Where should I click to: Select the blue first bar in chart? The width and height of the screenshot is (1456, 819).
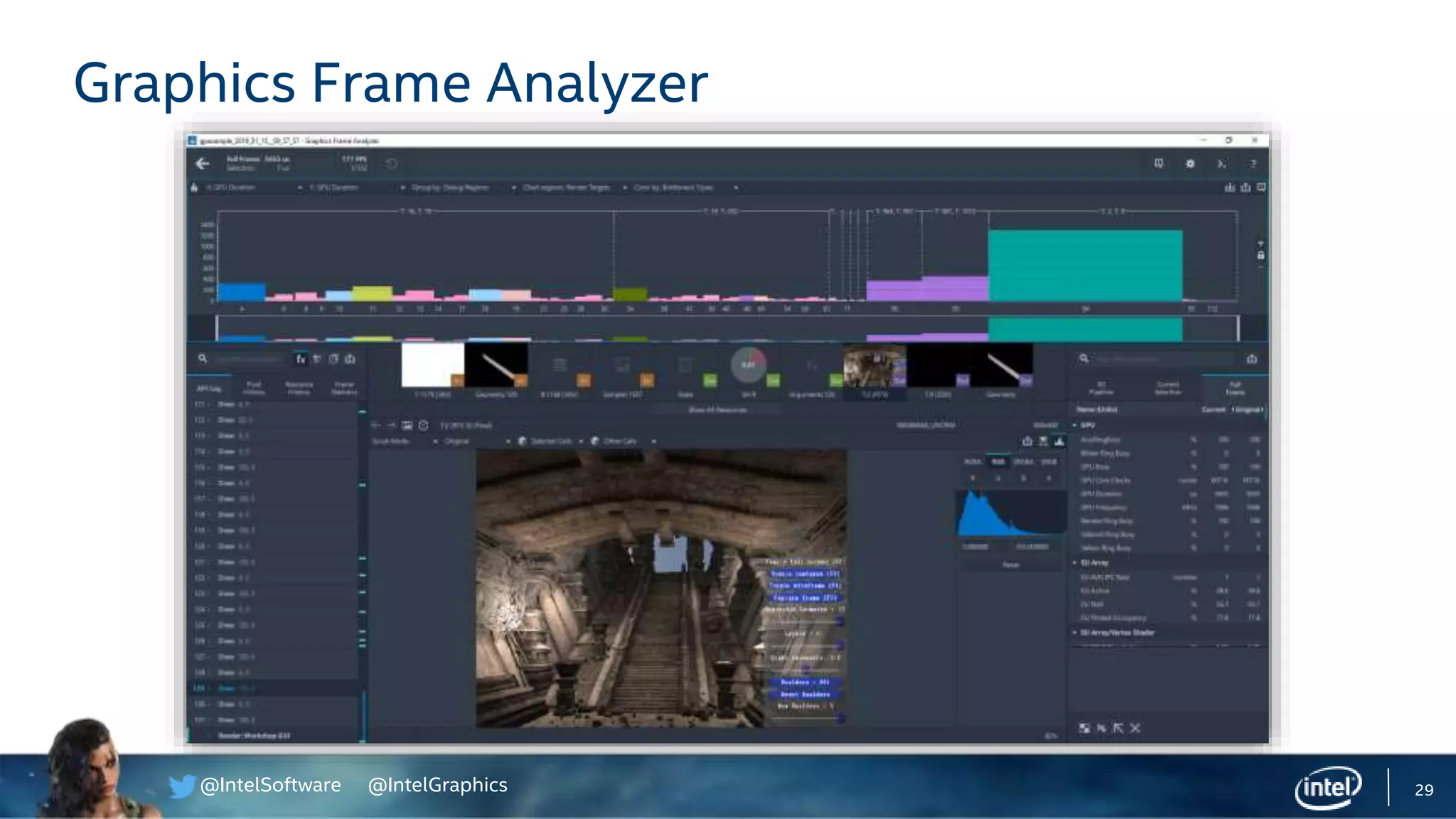click(242, 292)
